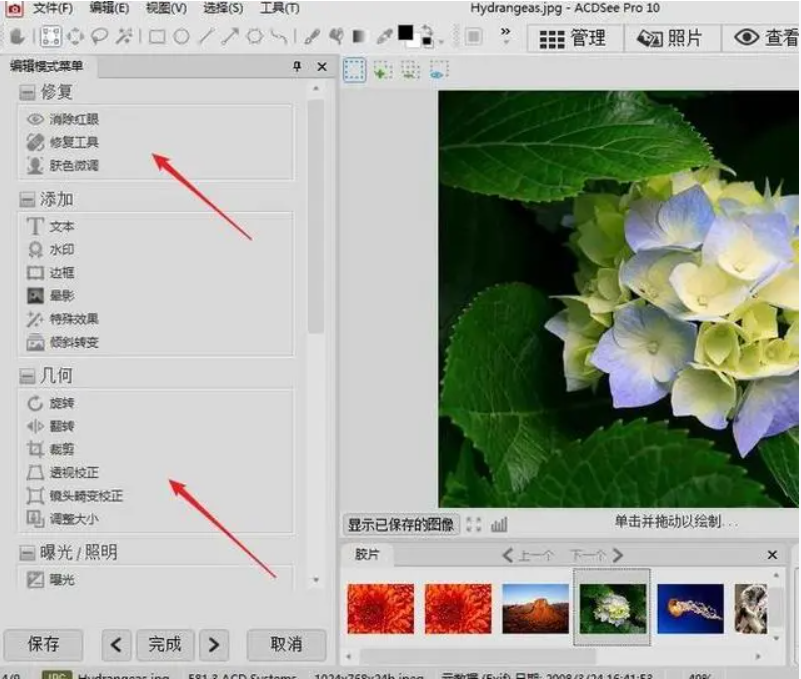Open the 晕影 tool
The height and width of the screenshot is (679, 801).
tap(51, 295)
